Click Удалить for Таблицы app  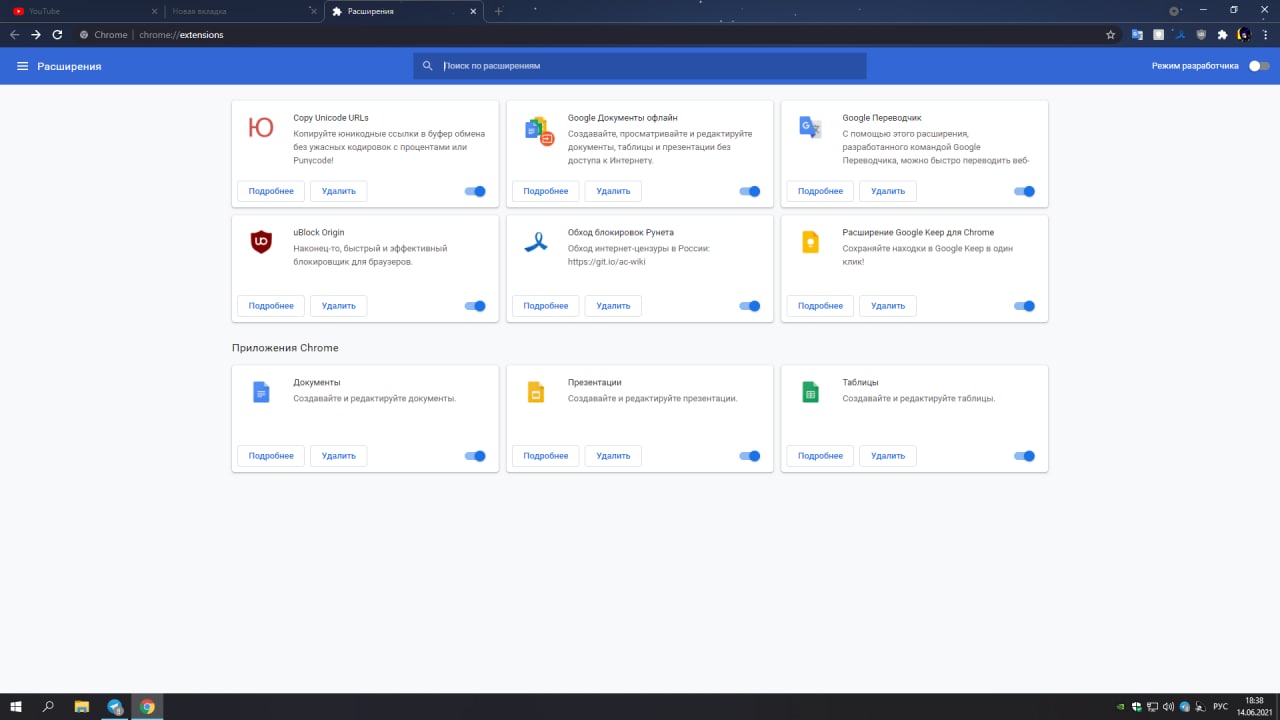pyautogui.click(x=888, y=456)
